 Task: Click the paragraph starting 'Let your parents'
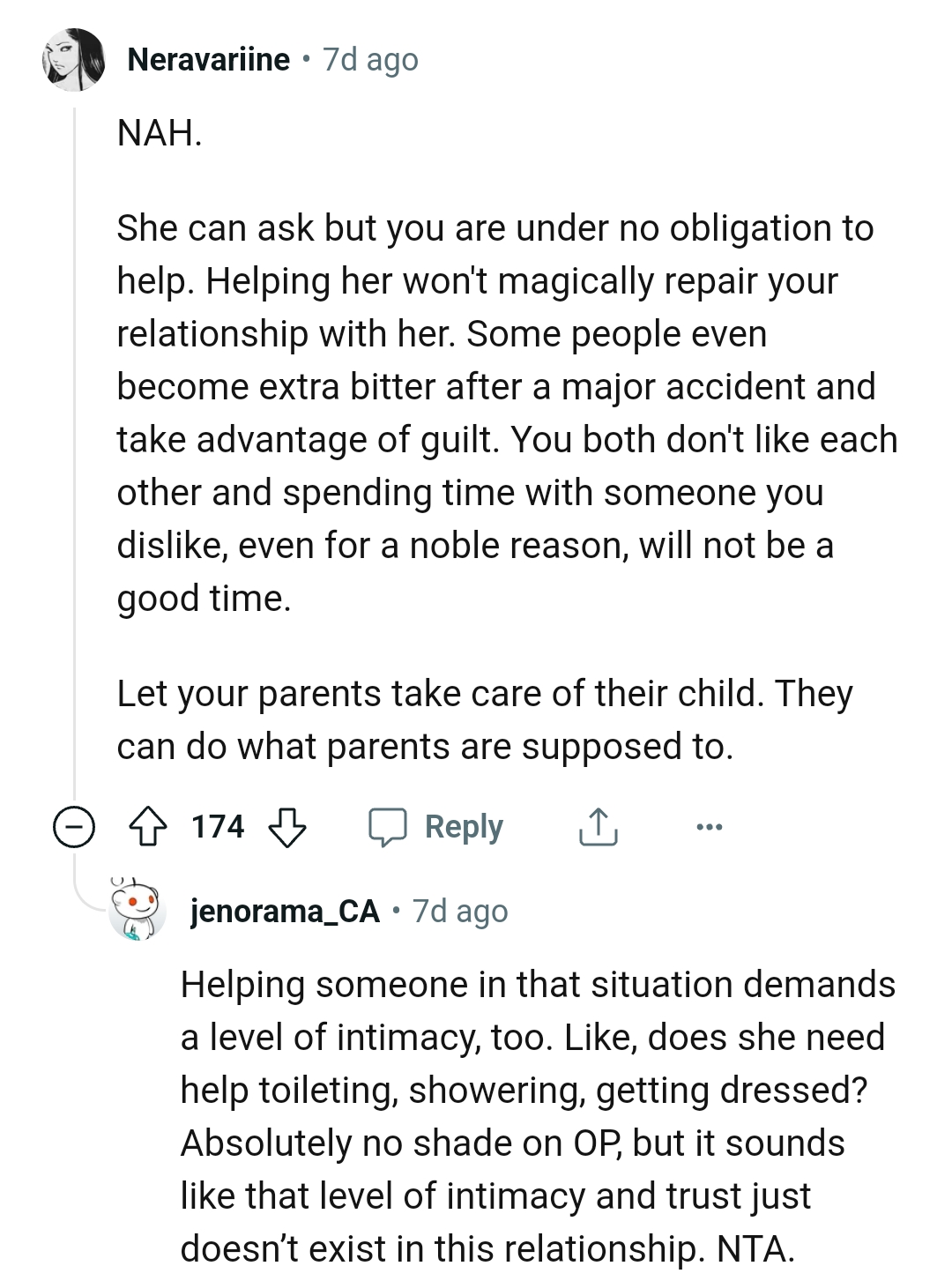[x=485, y=719]
